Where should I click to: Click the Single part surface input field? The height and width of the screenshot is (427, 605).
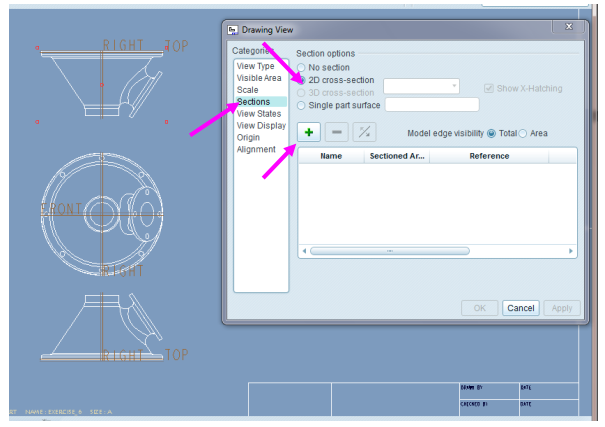coord(431,104)
